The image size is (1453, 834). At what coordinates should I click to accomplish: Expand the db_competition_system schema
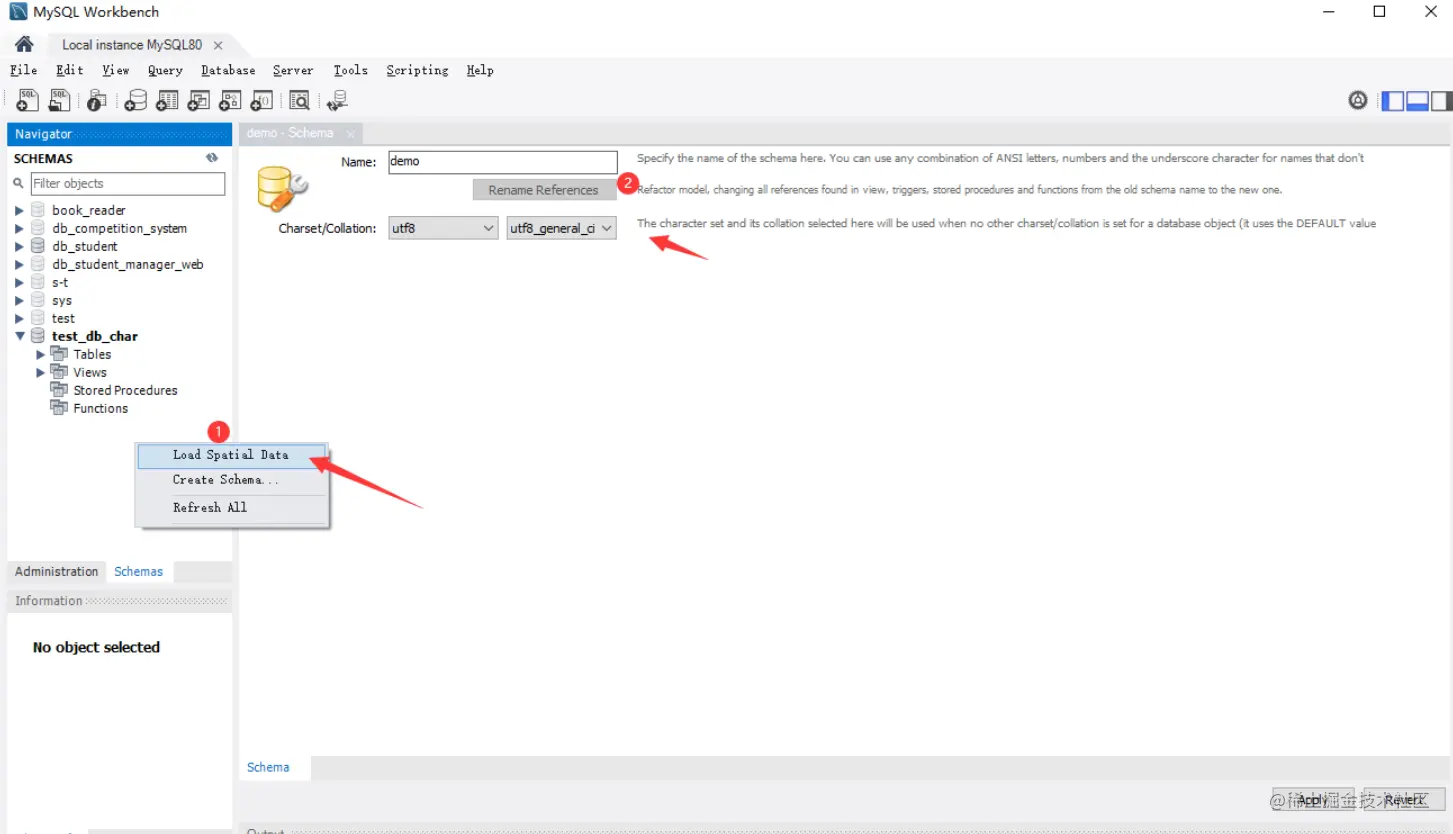pyautogui.click(x=19, y=228)
